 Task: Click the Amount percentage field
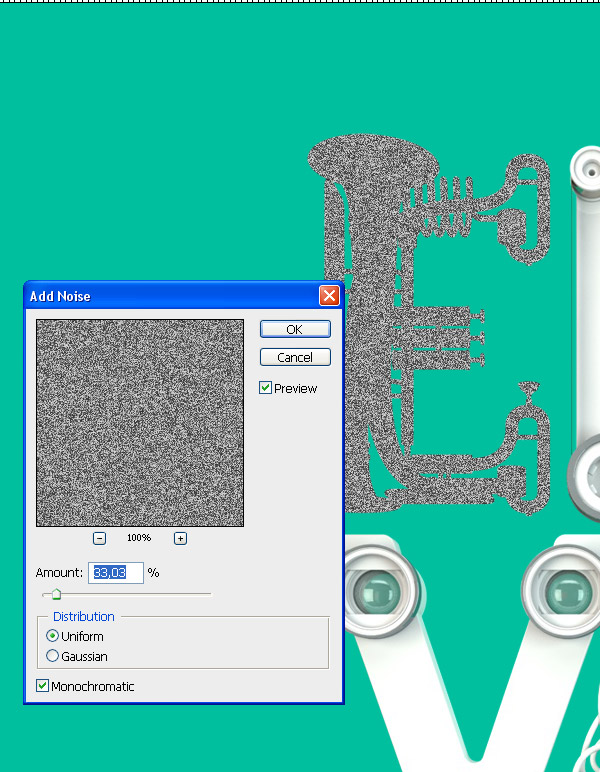116,573
